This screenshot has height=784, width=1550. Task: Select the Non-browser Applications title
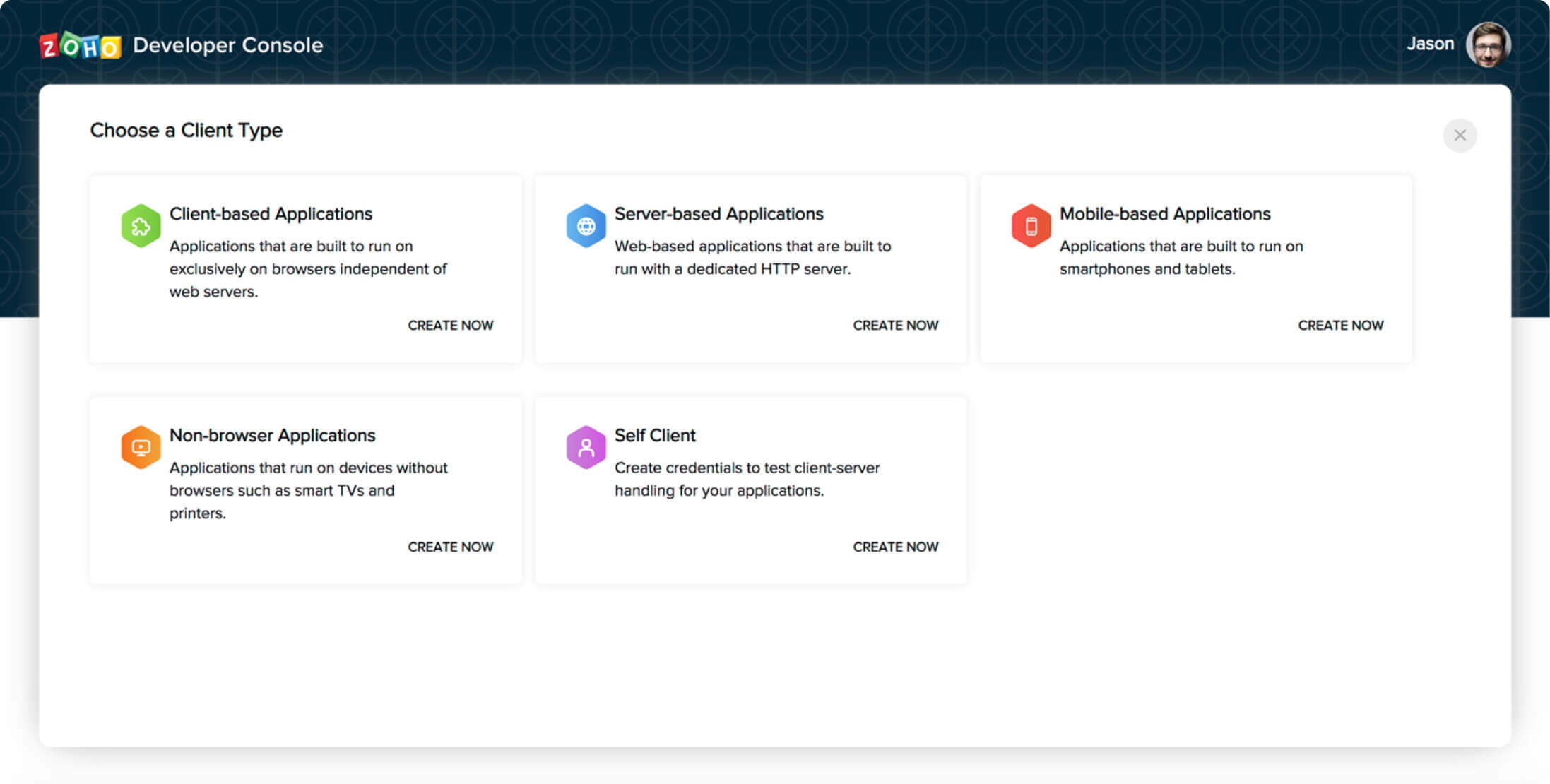tap(272, 435)
